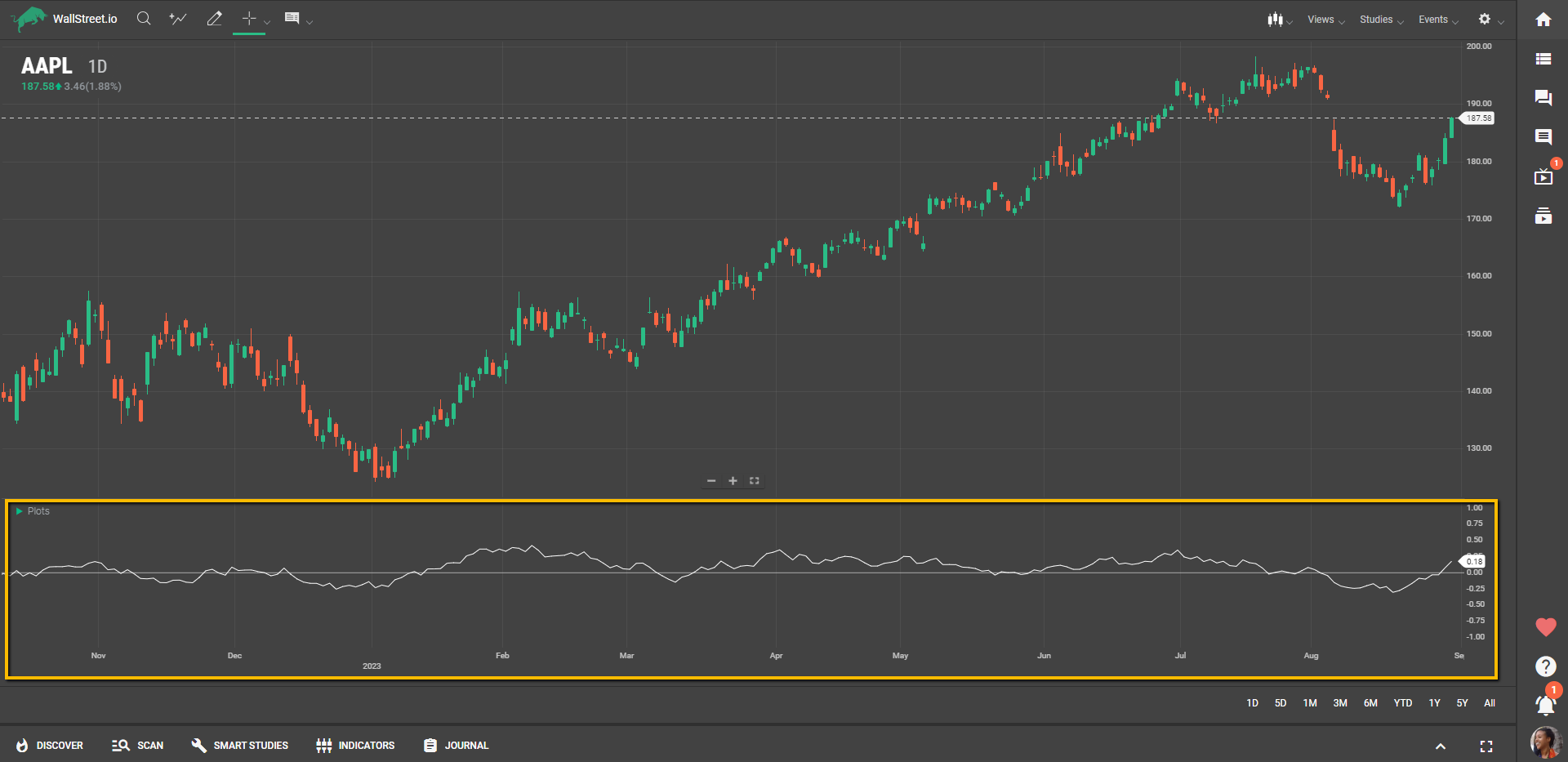Click the chart zoom out minus button
This screenshot has width=1568, height=762.
[x=711, y=481]
